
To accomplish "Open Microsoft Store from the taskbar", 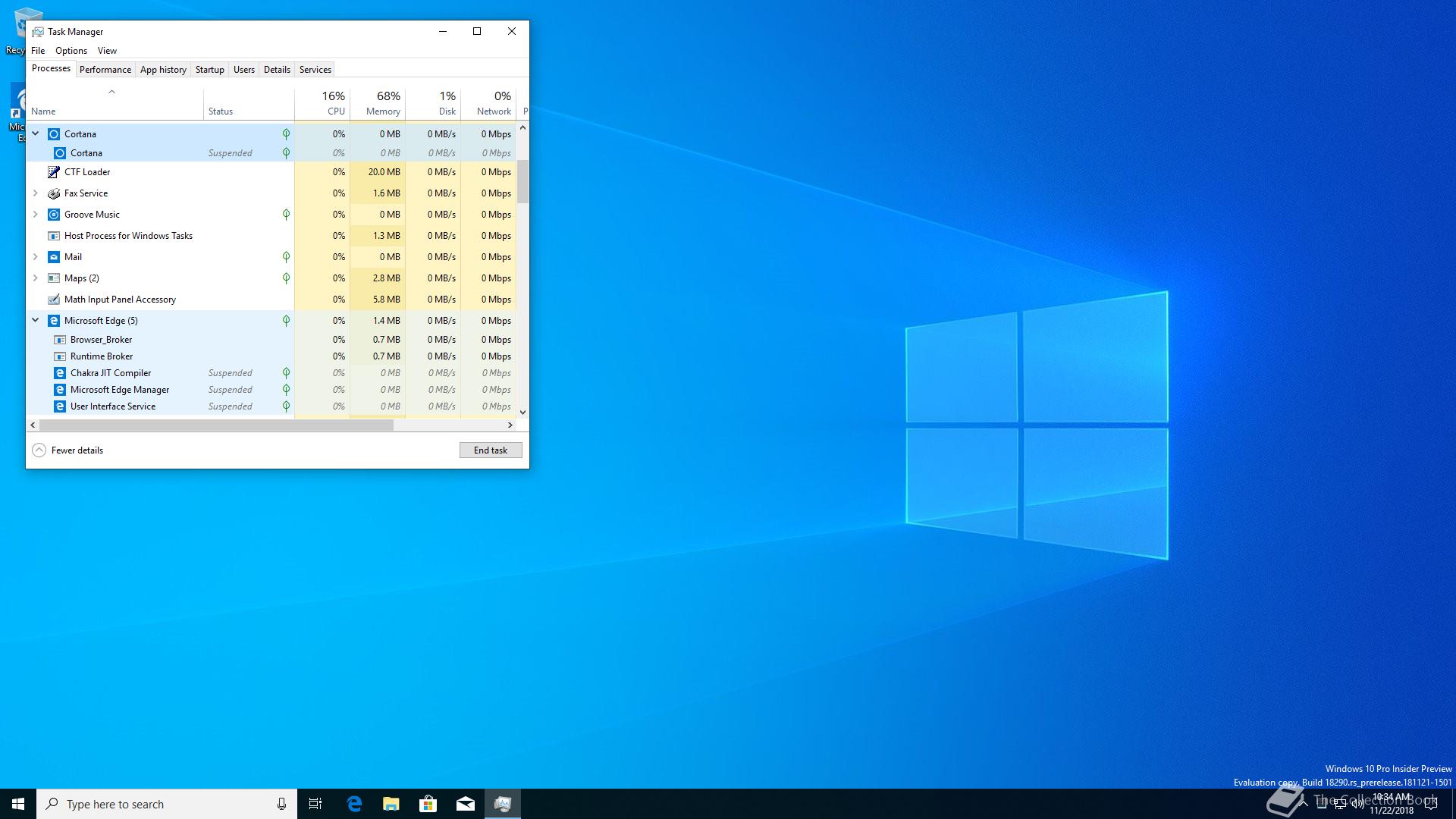I will (x=428, y=804).
